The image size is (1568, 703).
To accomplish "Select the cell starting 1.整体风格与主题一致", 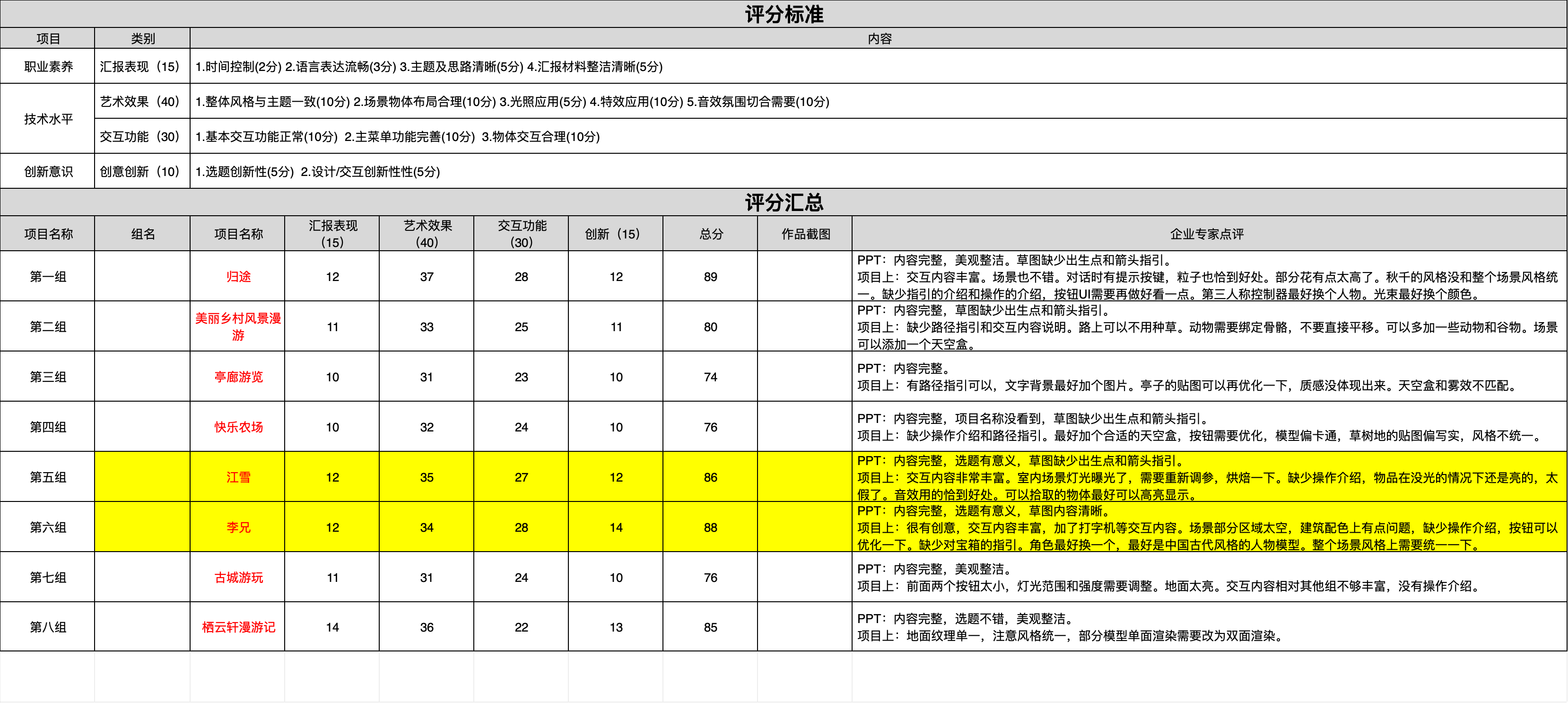I will (879, 101).
